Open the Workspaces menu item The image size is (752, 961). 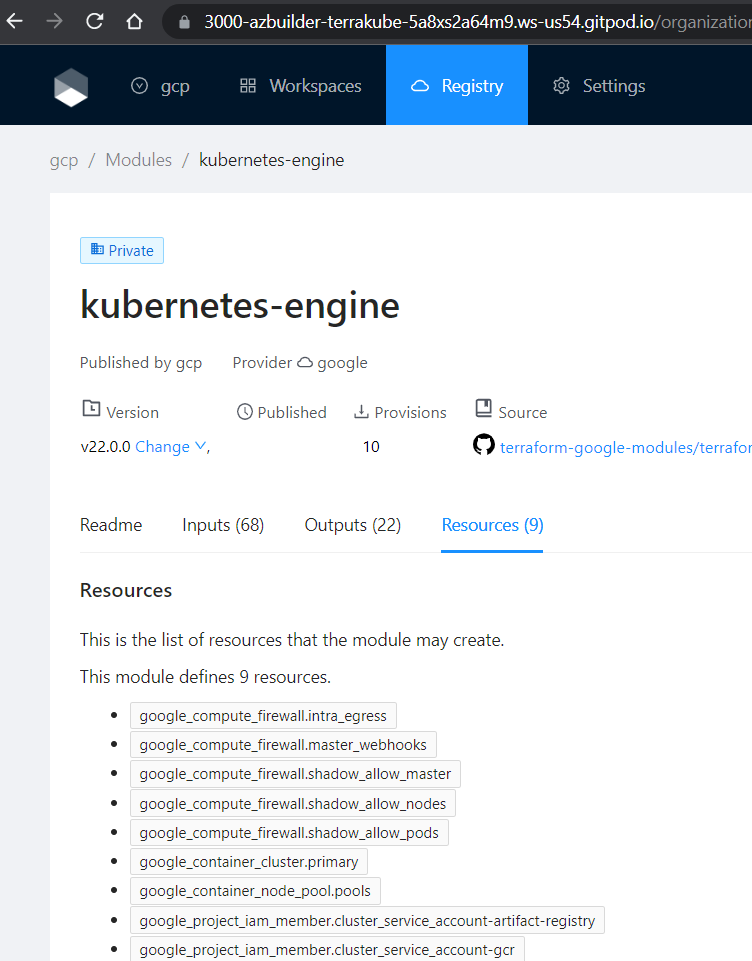(300, 86)
